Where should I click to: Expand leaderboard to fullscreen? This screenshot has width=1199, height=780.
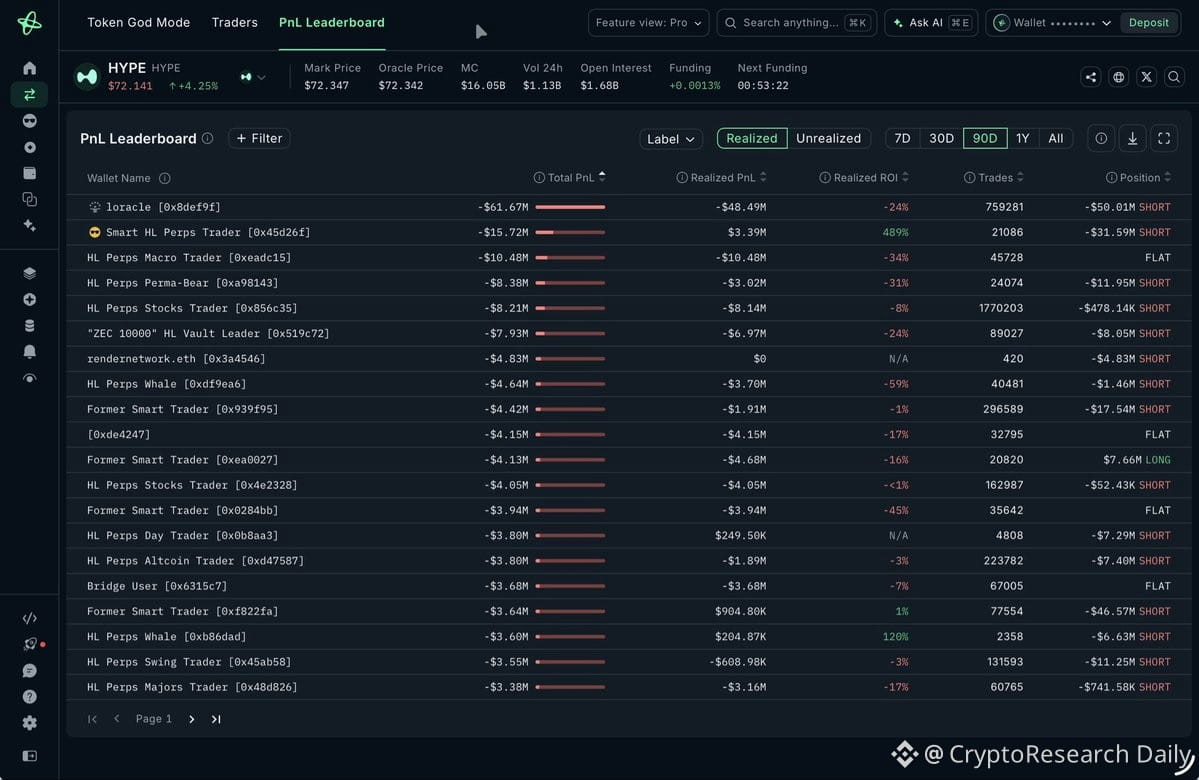tap(1164, 138)
